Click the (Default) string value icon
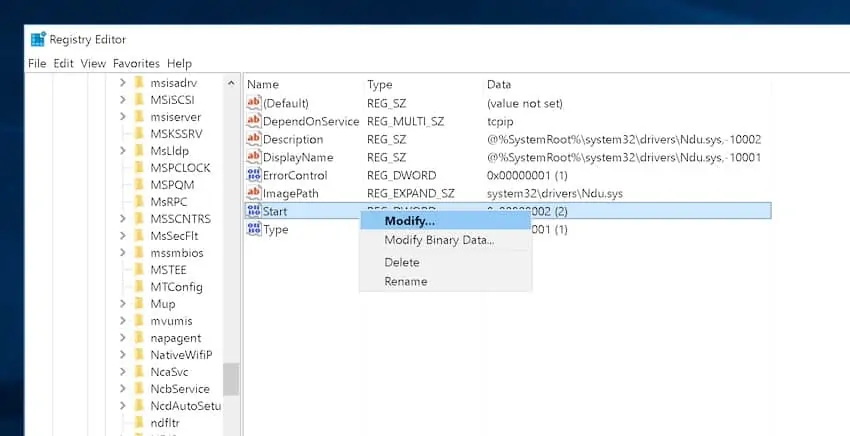The height and width of the screenshot is (436, 850). [x=253, y=102]
